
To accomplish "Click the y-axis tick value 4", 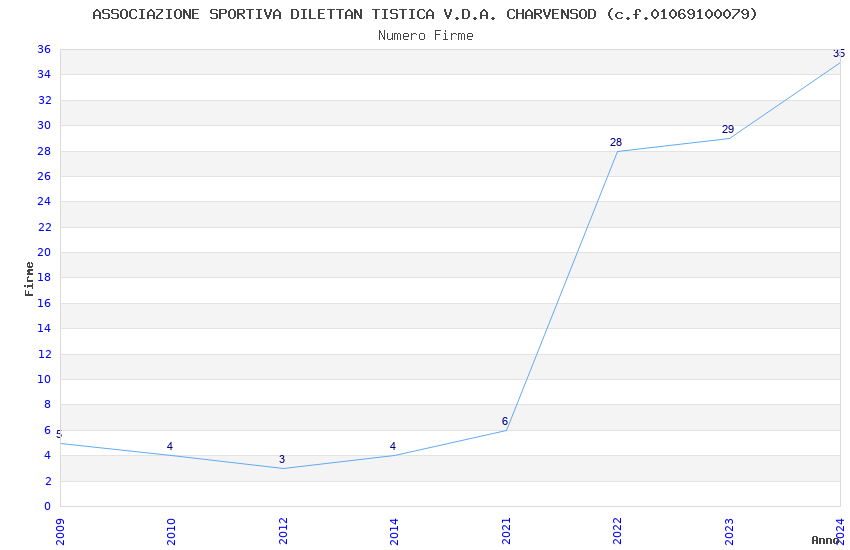I will [x=48, y=455].
